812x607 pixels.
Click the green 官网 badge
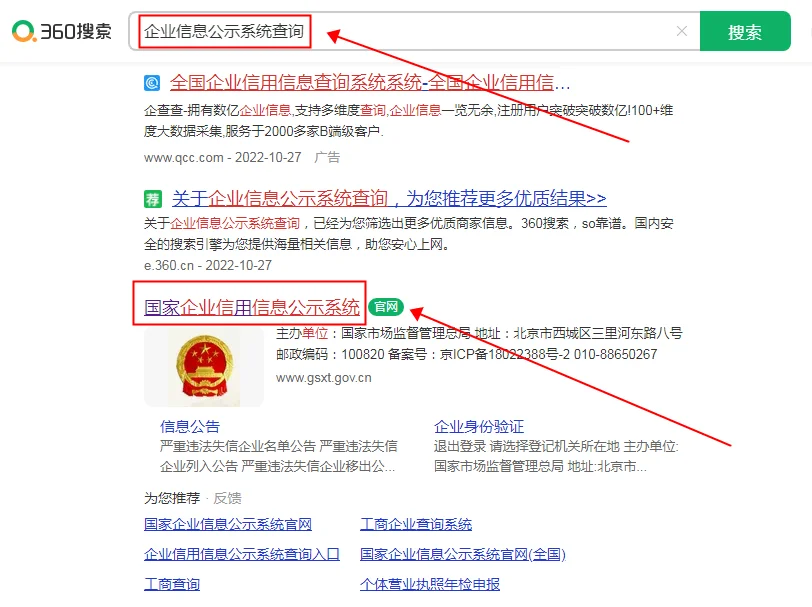tap(386, 307)
